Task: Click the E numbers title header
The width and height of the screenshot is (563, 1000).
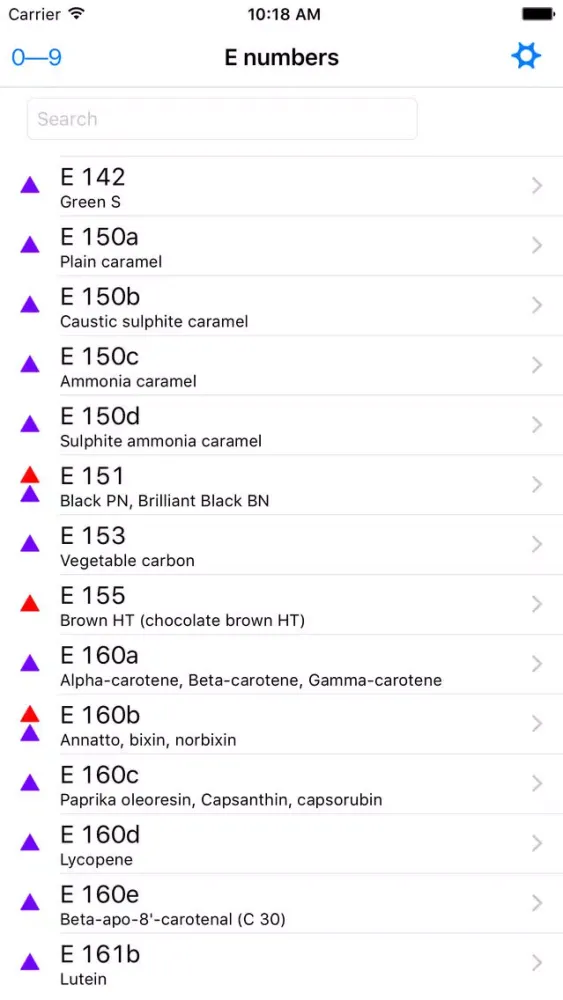Action: pos(281,57)
